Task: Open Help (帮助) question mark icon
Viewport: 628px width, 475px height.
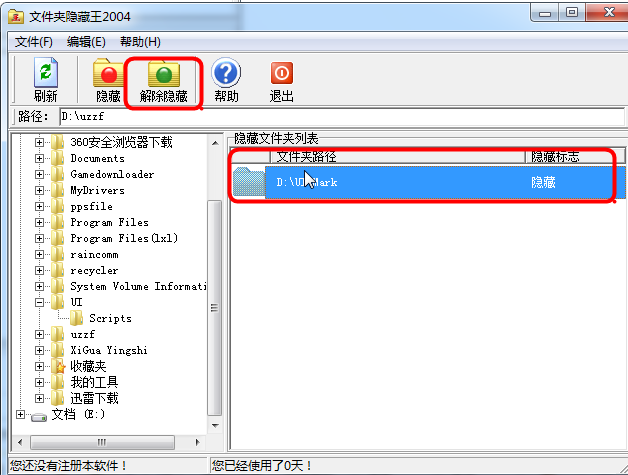Action: 226,72
